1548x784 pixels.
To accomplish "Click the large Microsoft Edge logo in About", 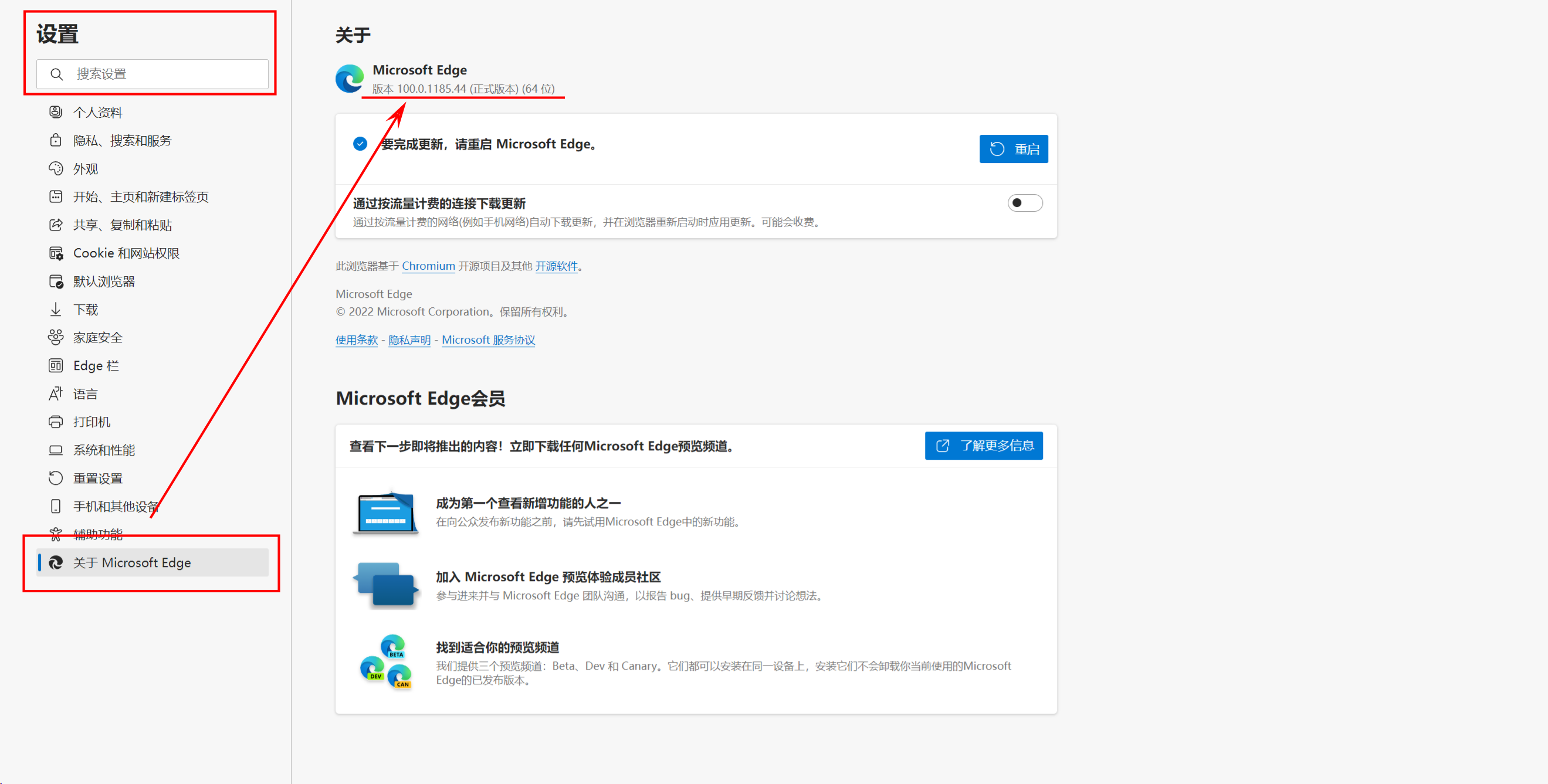I will pyautogui.click(x=350, y=79).
